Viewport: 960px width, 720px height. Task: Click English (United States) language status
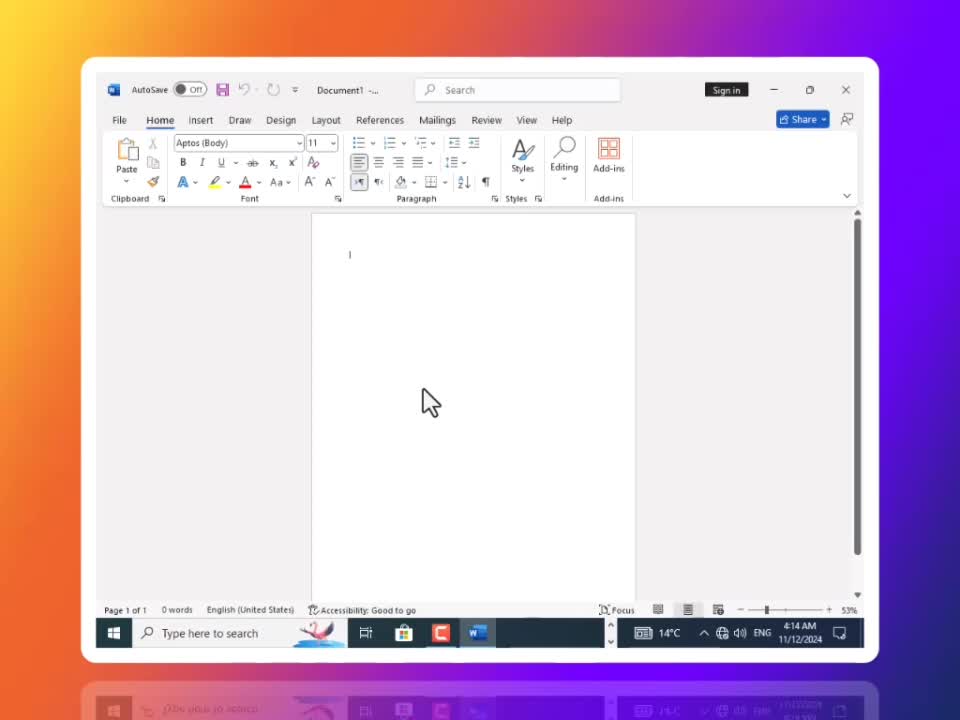[x=250, y=610]
